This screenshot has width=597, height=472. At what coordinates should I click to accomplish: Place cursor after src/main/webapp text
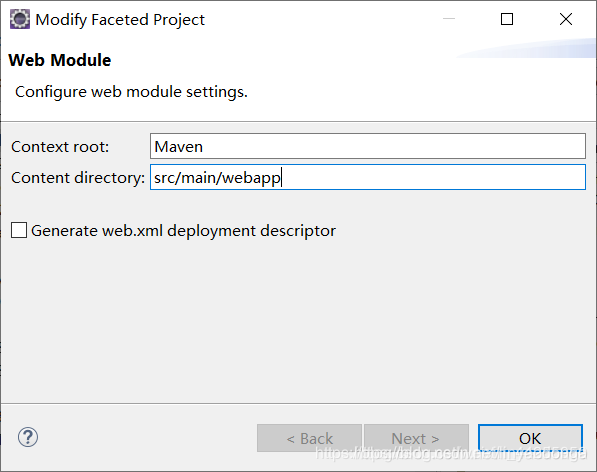[281, 177]
